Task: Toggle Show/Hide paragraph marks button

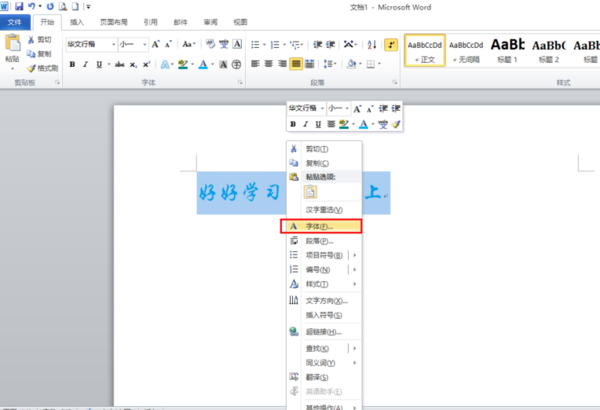Action: point(391,45)
